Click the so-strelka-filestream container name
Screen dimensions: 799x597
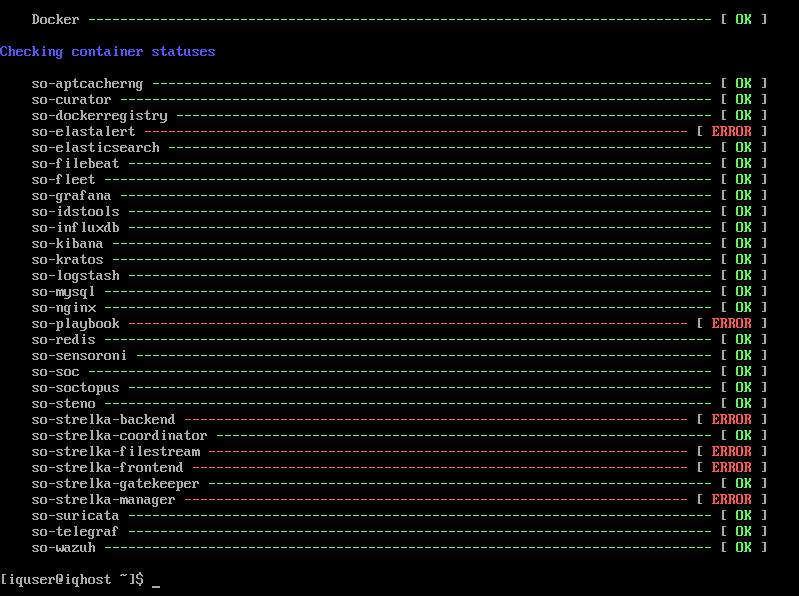pos(115,452)
